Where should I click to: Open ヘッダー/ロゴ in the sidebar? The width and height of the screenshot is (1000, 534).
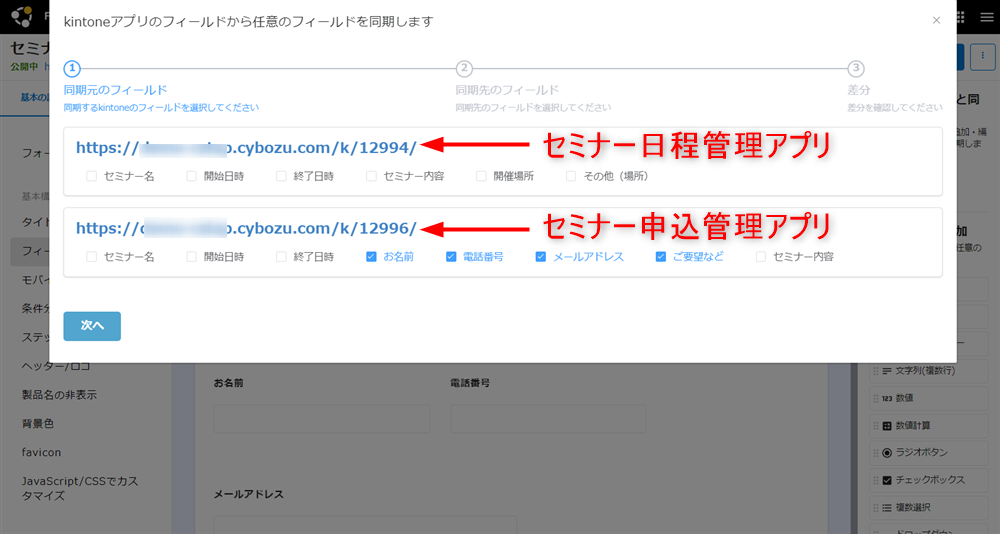click(x=56, y=366)
